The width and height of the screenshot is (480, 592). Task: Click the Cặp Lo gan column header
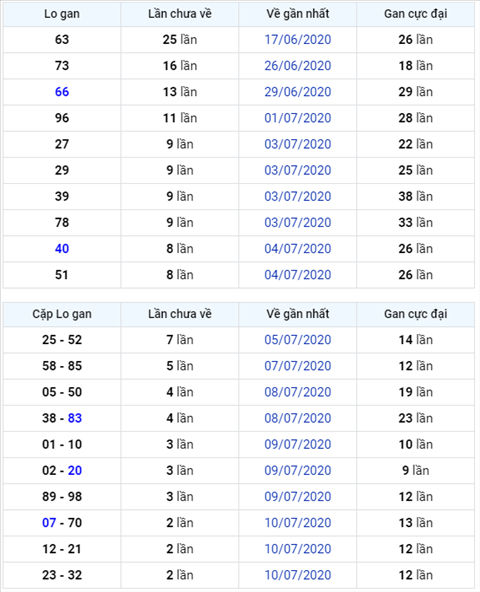[x=62, y=314]
